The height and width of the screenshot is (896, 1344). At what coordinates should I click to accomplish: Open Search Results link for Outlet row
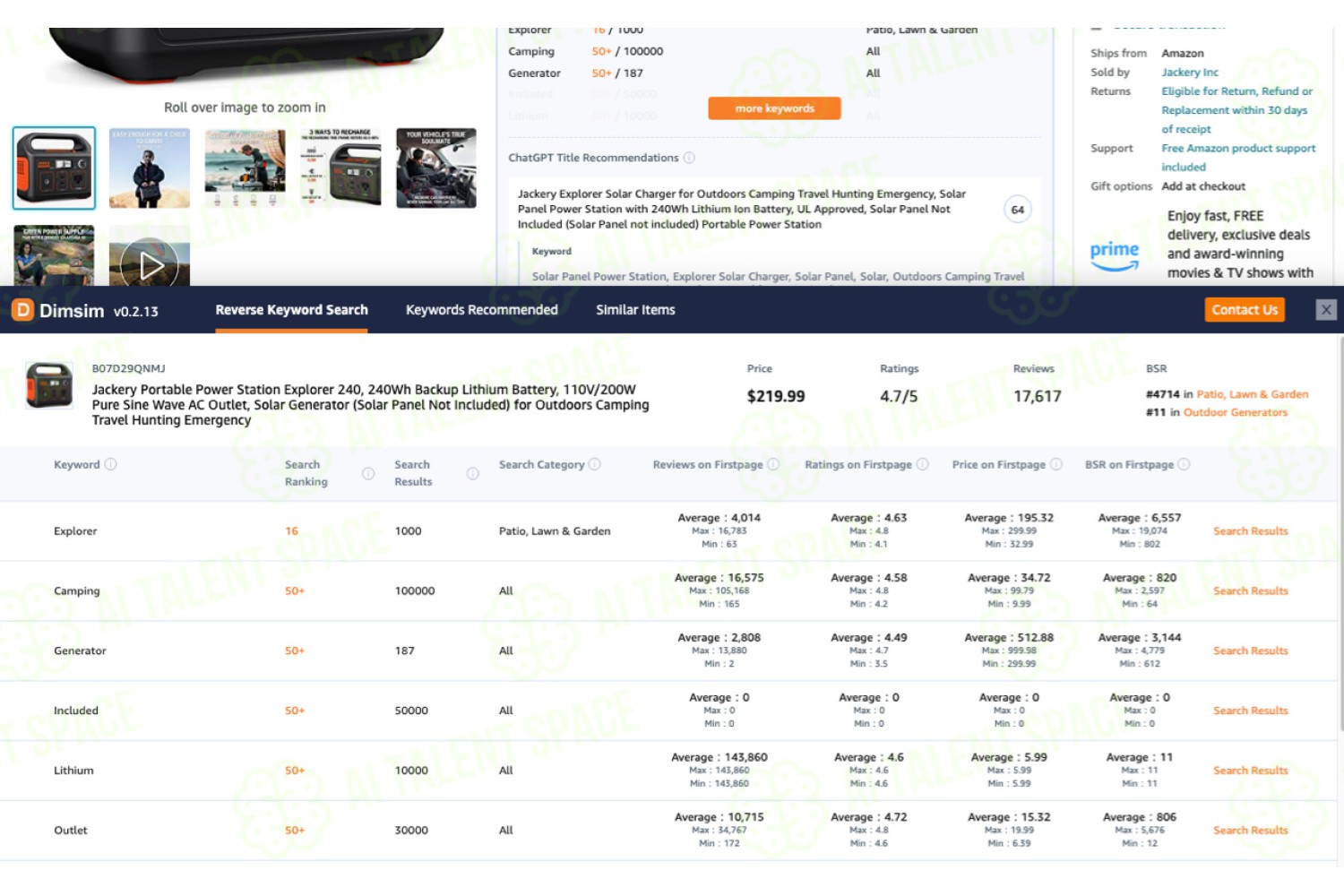point(1250,831)
